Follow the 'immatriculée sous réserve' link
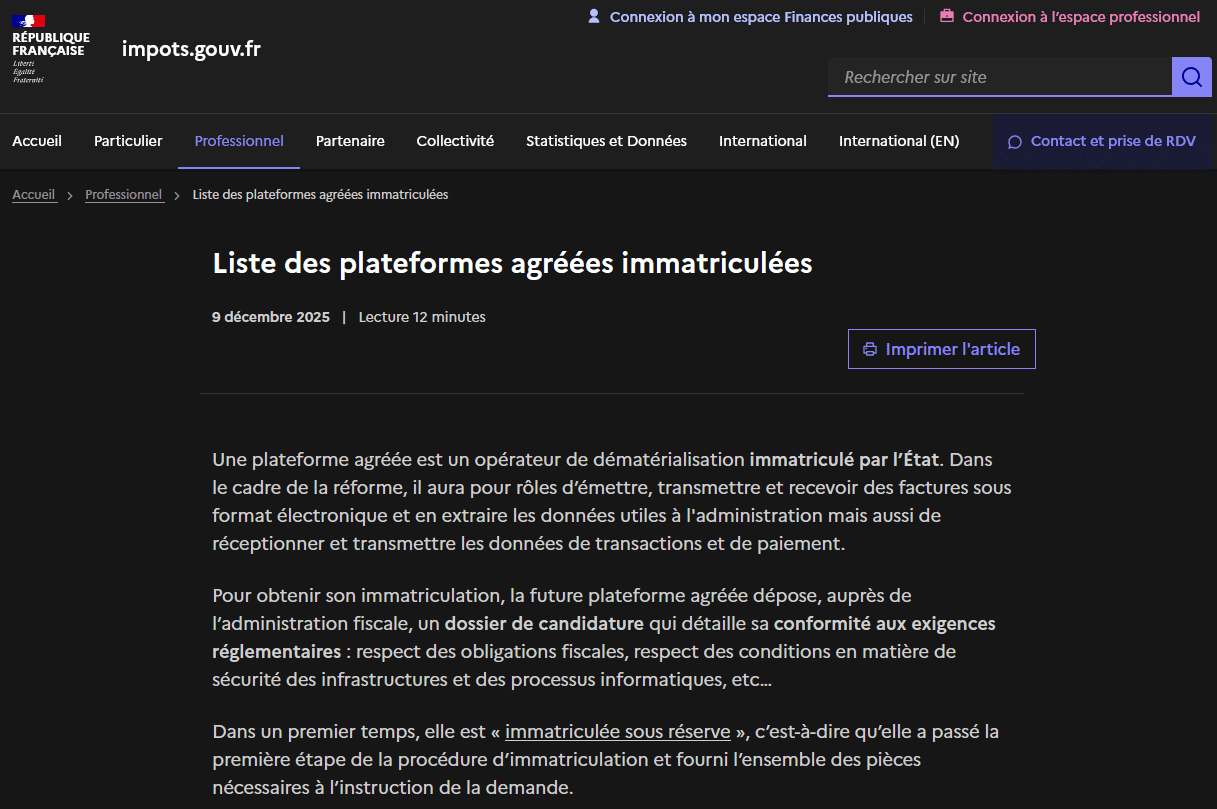This screenshot has width=1217, height=809. [618, 731]
